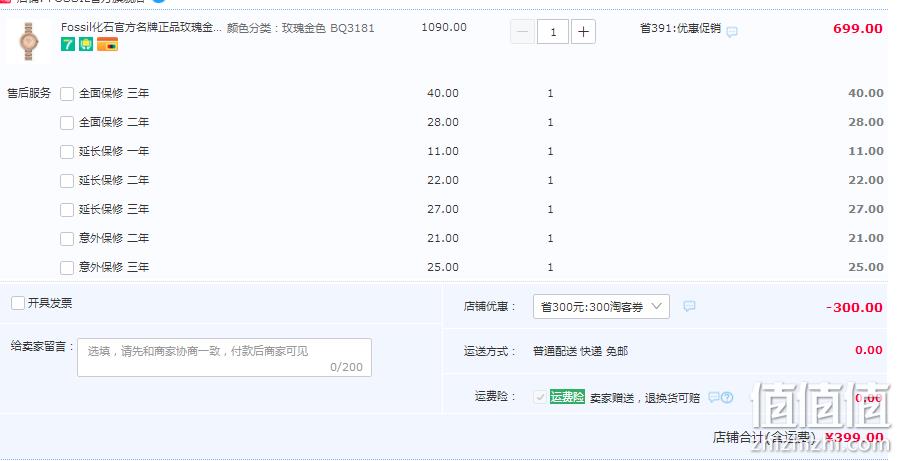
Task: Click the 运送方式 label
Action: [489, 351]
